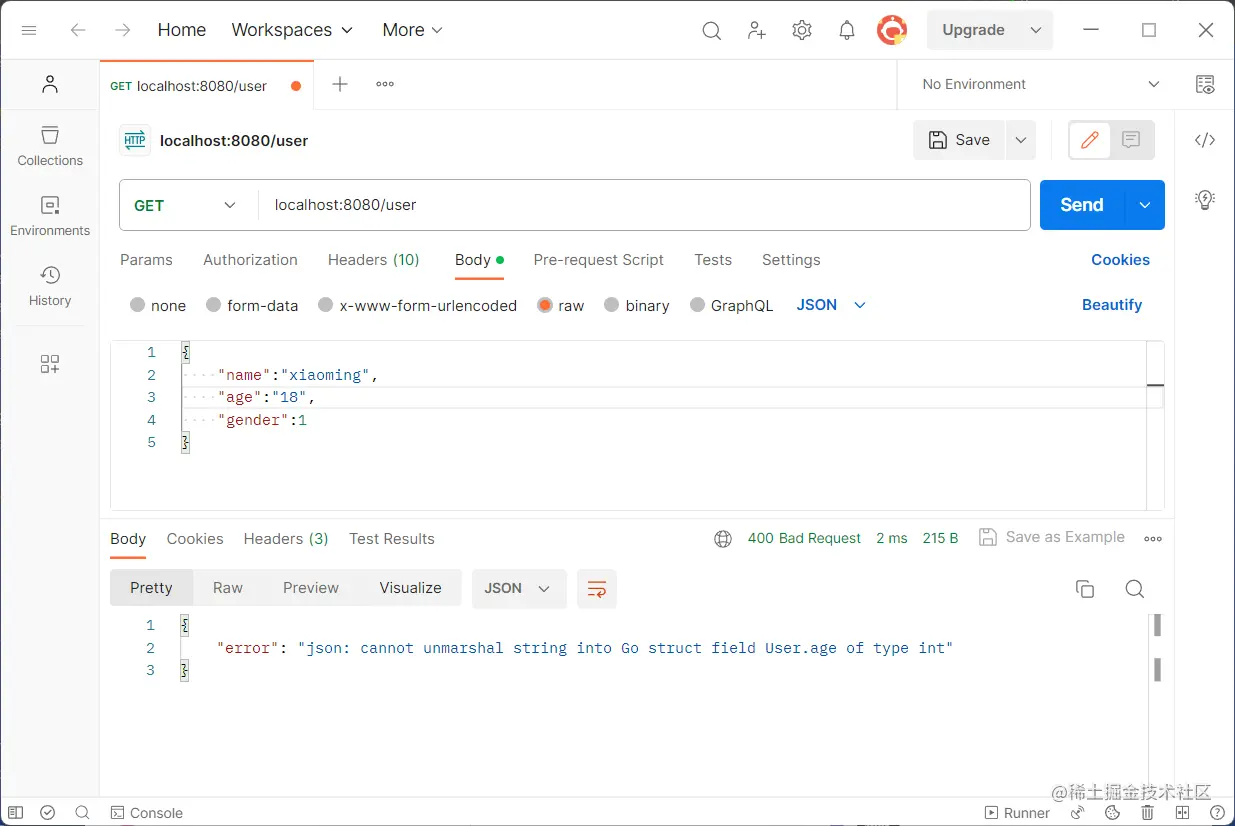The width and height of the screenshot is (1235, 826).
Task: Open the help question mark icon
Action: pos(1216,813)
